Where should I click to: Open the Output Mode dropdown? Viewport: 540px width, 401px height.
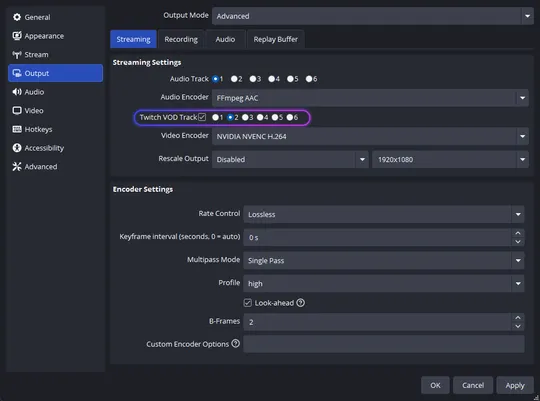point(373,16)
